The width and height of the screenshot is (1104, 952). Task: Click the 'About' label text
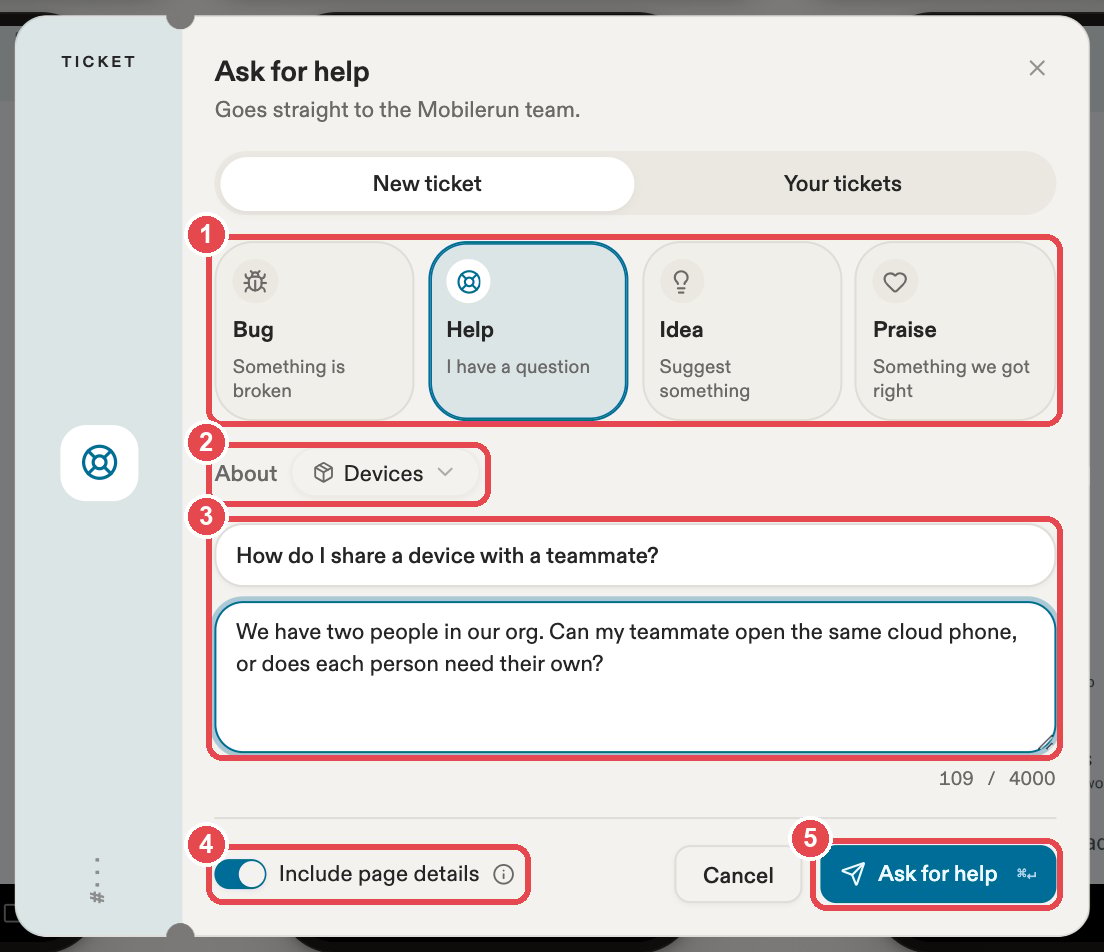(x=246, y=473)
